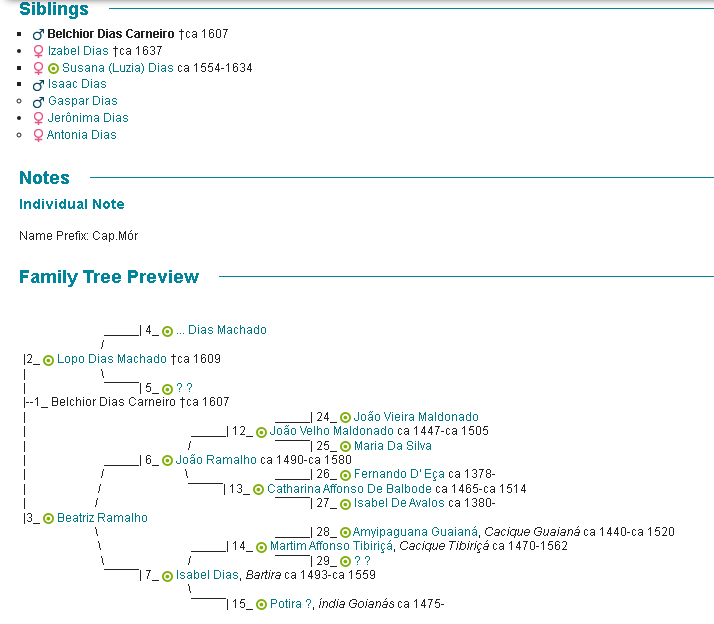
Task: Open Izabel Dias sibling link
Action: coord(78,51)
